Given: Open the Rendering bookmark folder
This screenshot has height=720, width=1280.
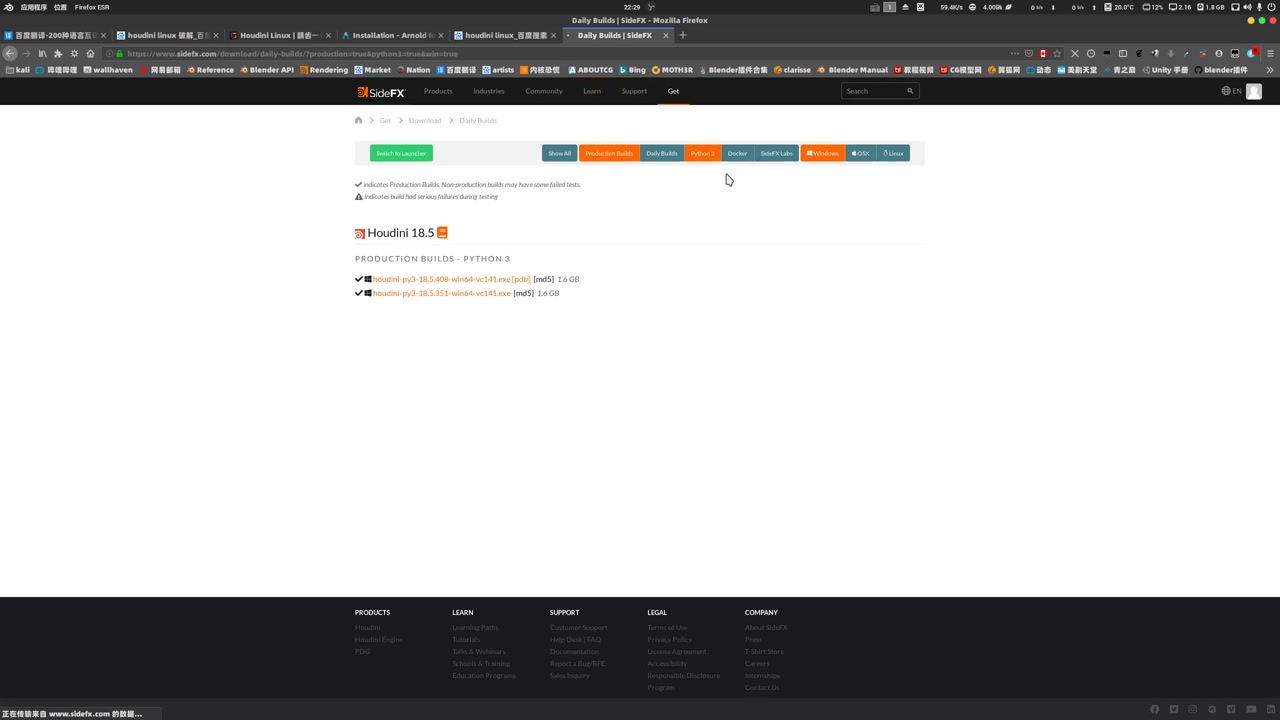Looking at the screenshot, I should 324,70.
